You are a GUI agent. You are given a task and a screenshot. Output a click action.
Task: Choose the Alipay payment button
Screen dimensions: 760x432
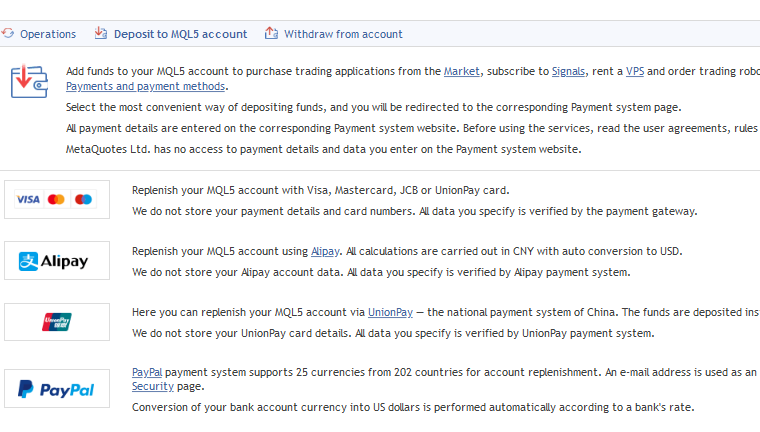(x=57, y=260)
